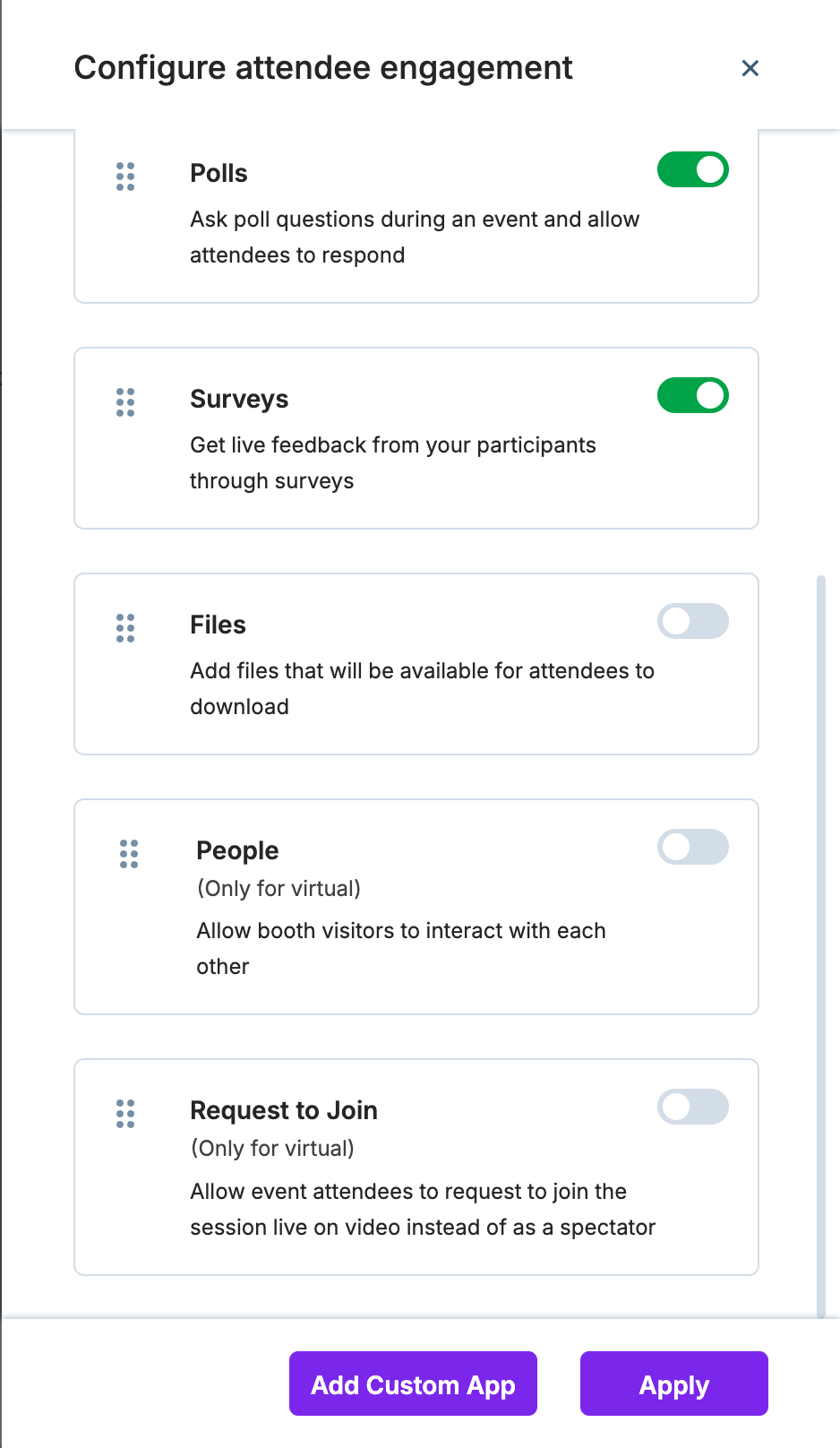
Task: Enable the Request to Join toggle
Action: click(692, 1107)
